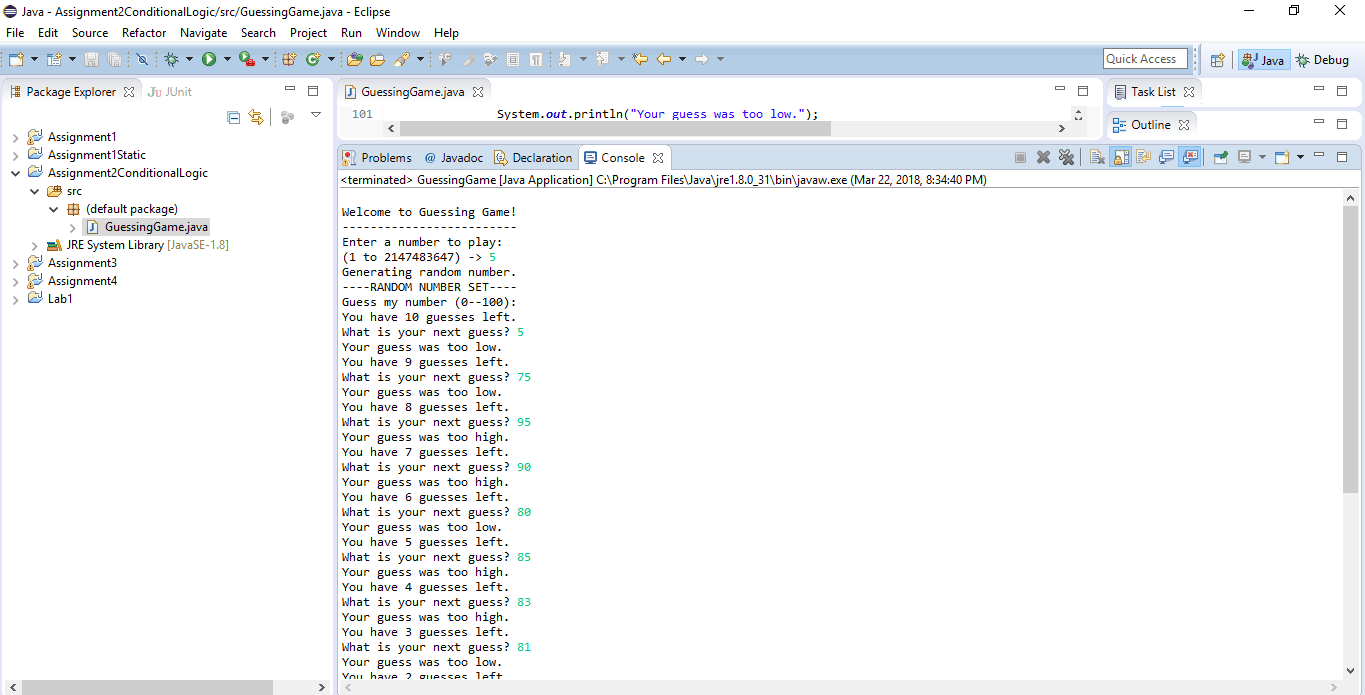This screenshot has height=695, width=1365.
Task: Click the Run Last Tool icon
Action: (x=246, y=60)
